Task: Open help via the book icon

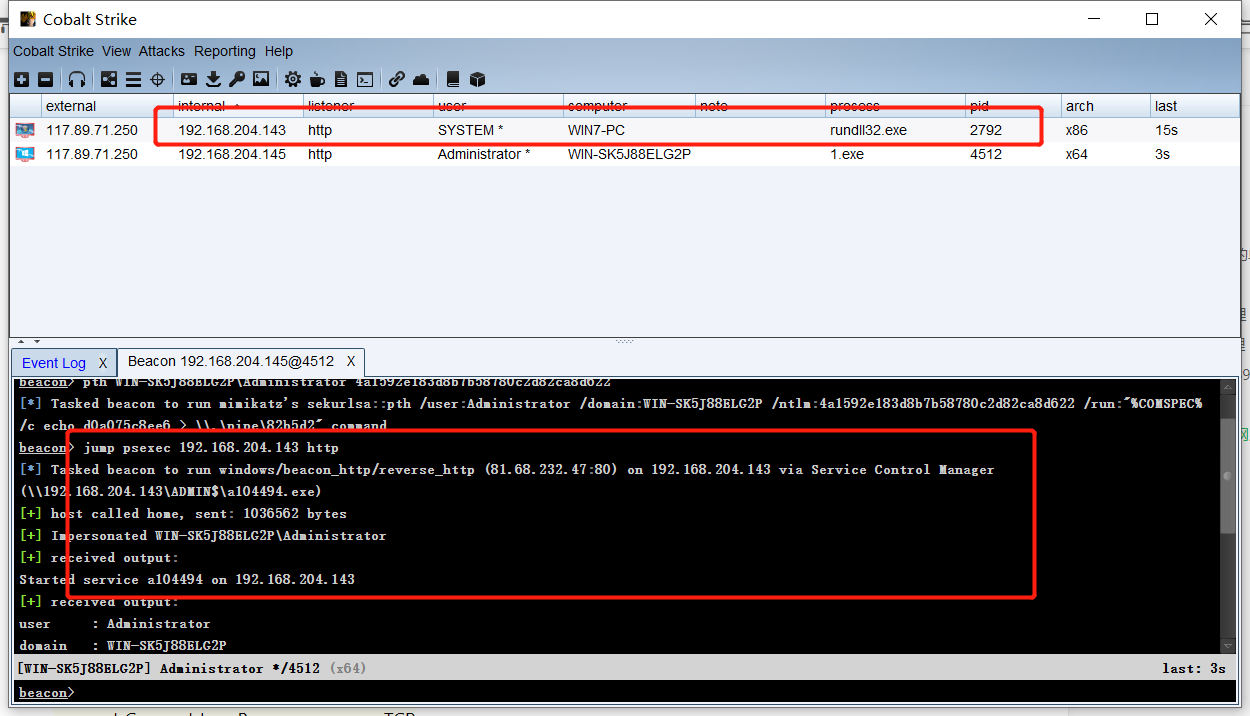Action: pos(453,79)
